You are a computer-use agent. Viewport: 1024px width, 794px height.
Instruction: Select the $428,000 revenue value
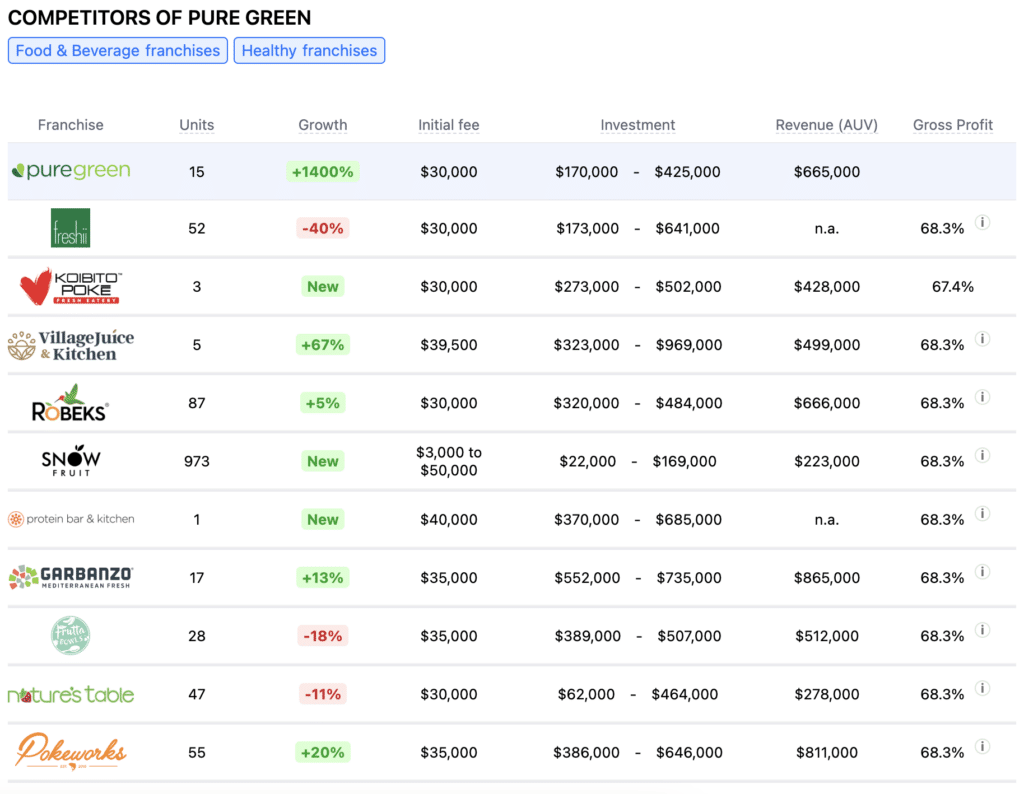coord(827,287)
